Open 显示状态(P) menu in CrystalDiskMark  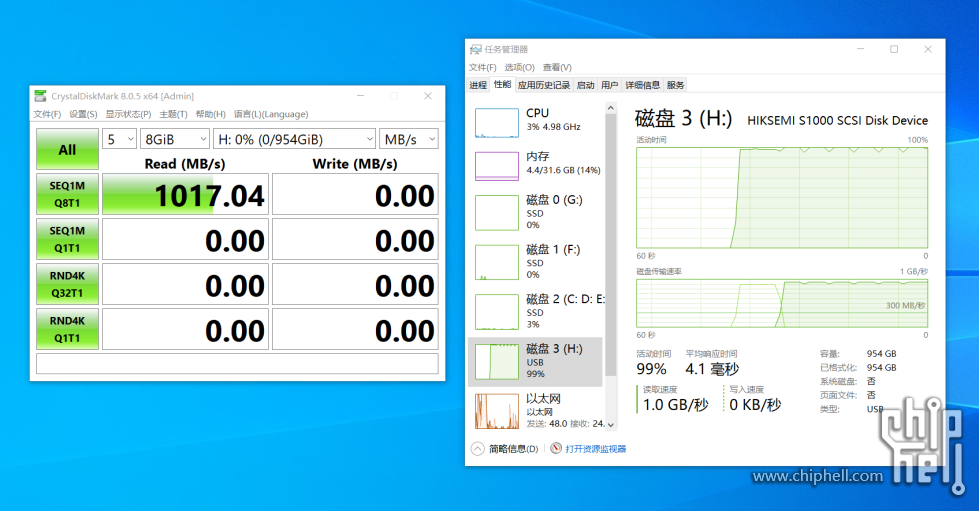[x=128, y=114]
